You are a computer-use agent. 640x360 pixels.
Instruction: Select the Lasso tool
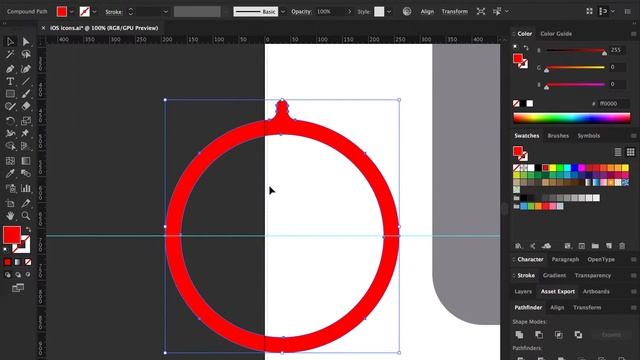click(x=26, y=54)
